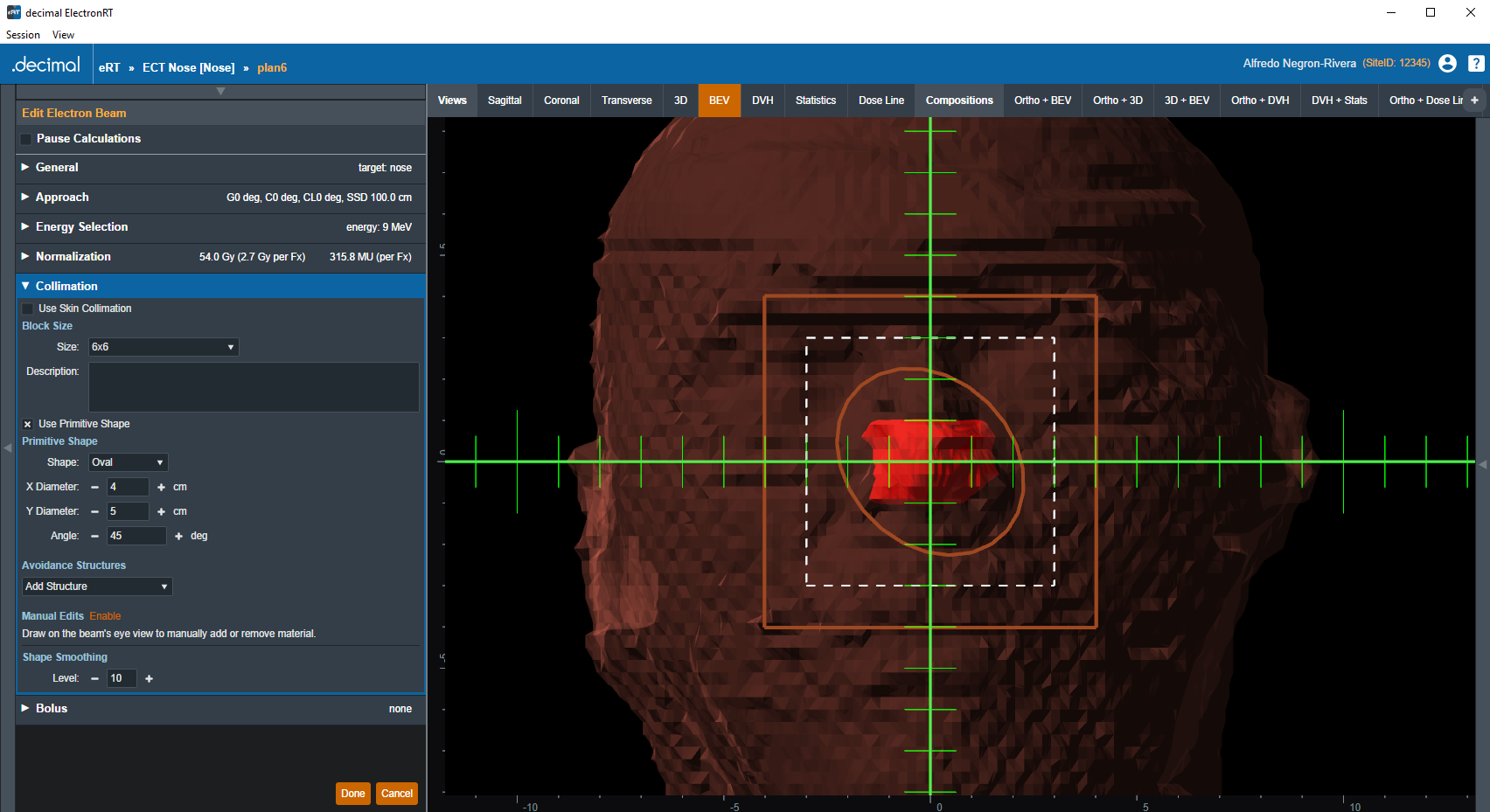The width and height of the screenshot is (1490, 812).
Task: Decrease Shape Smoothing level
Action: tap(94, 679)
